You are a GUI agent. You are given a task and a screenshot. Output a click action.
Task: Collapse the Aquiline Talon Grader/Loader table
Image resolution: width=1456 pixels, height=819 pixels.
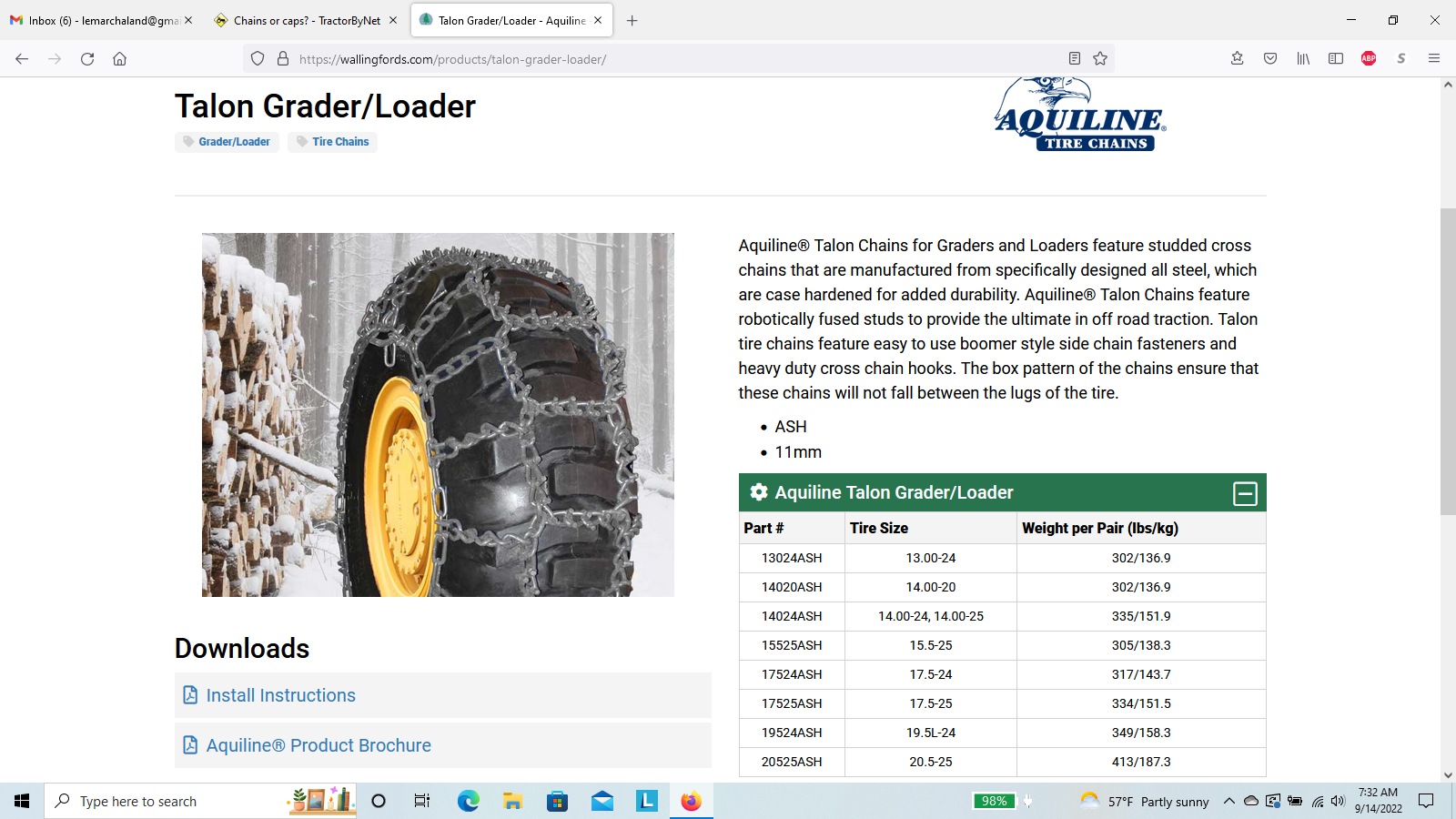coord(1245,493)
